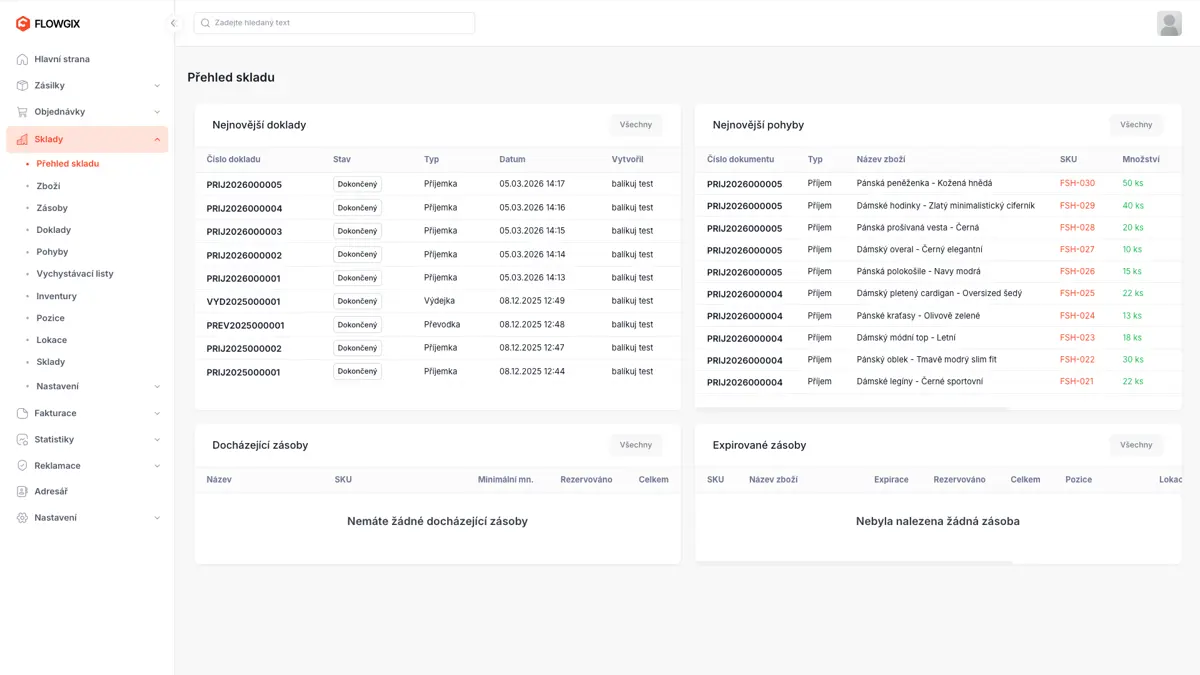Open Adresář via its contact icon

[x=22, y=492]
